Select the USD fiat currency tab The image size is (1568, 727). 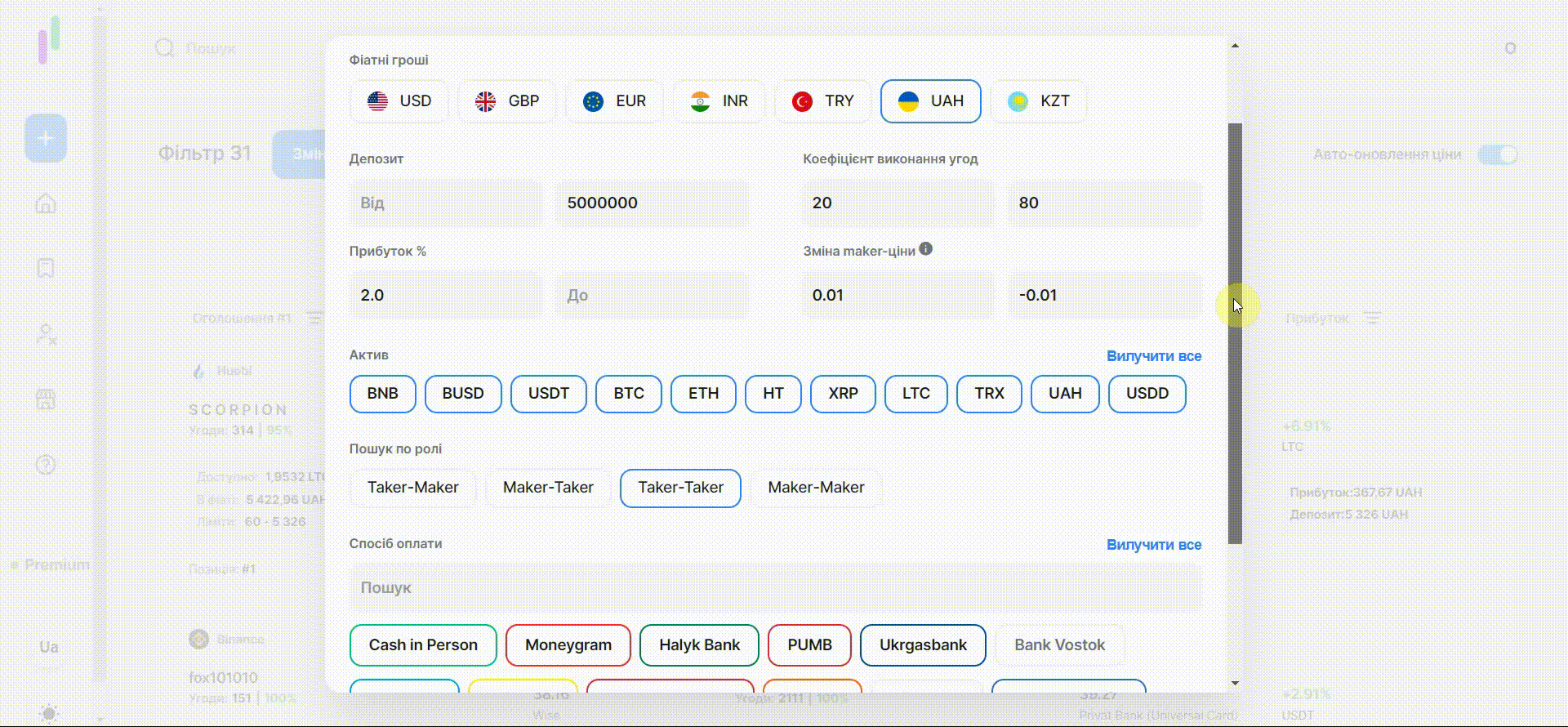399,101
